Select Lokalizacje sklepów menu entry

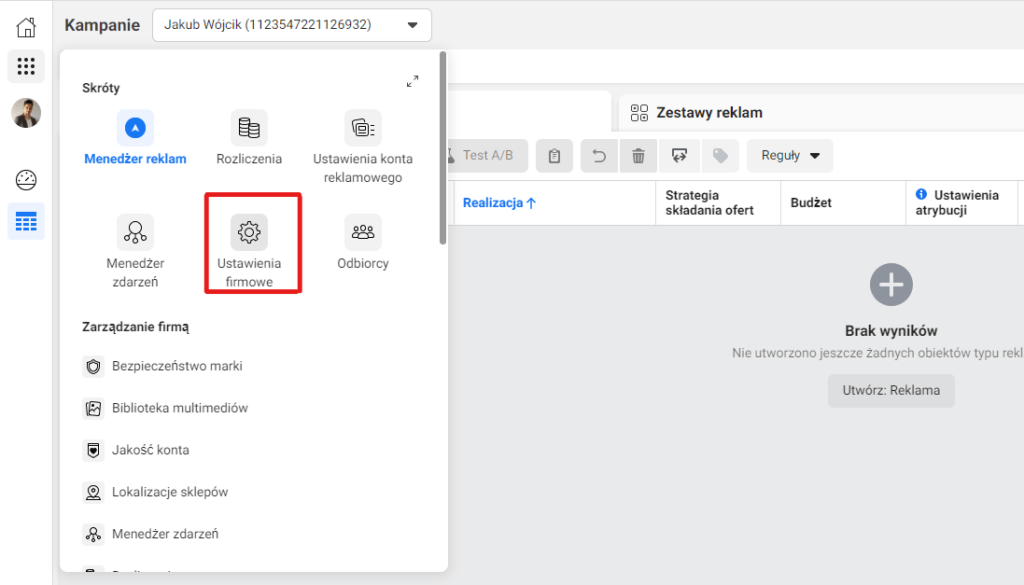[156, 492]
